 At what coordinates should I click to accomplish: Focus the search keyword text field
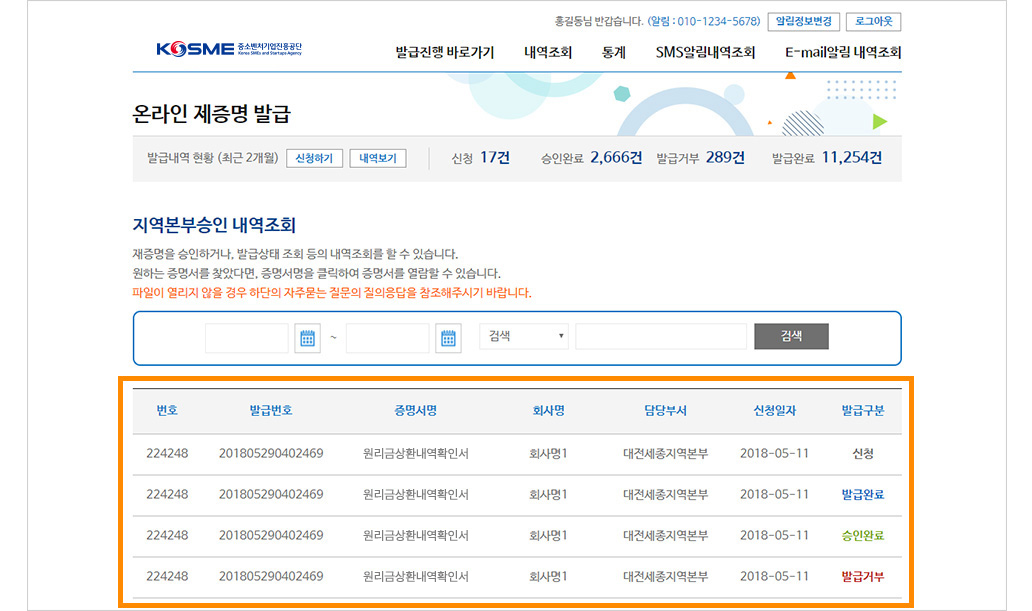(x=661, y=336)
